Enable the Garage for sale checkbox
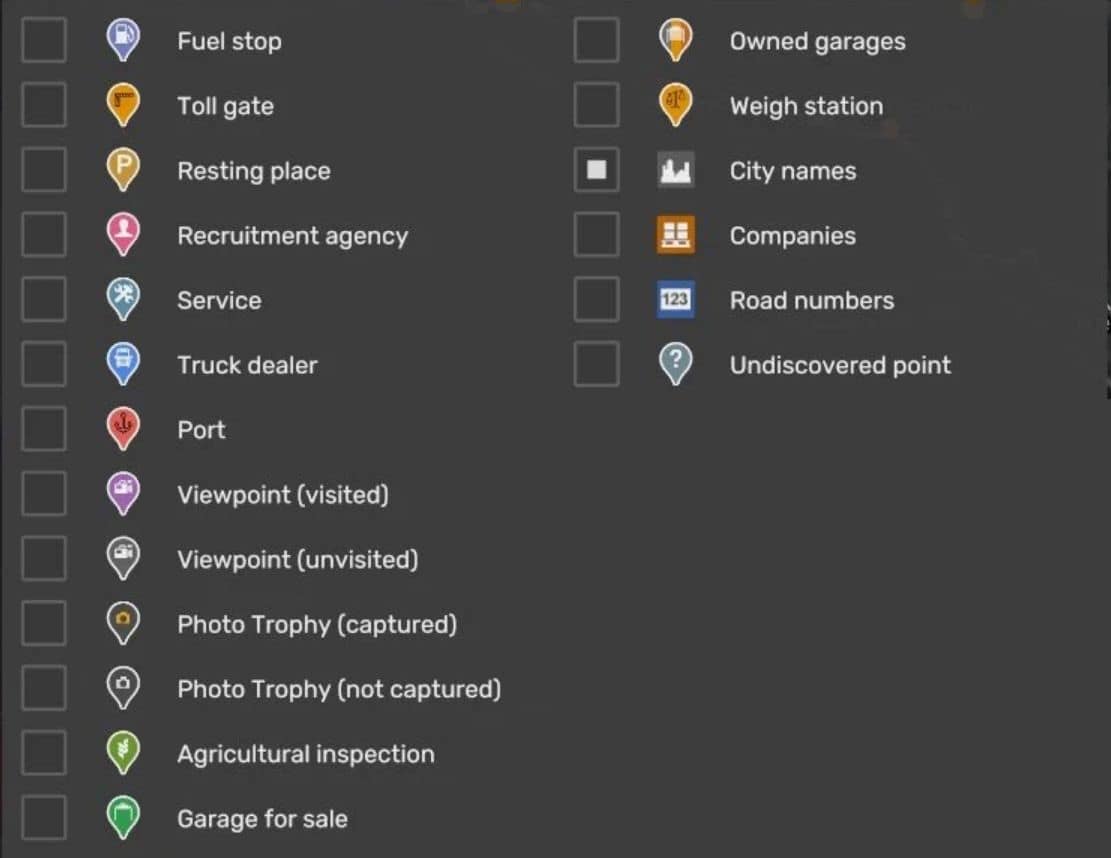The width and height of the screenshot is (1111, 858). [44, 818]
